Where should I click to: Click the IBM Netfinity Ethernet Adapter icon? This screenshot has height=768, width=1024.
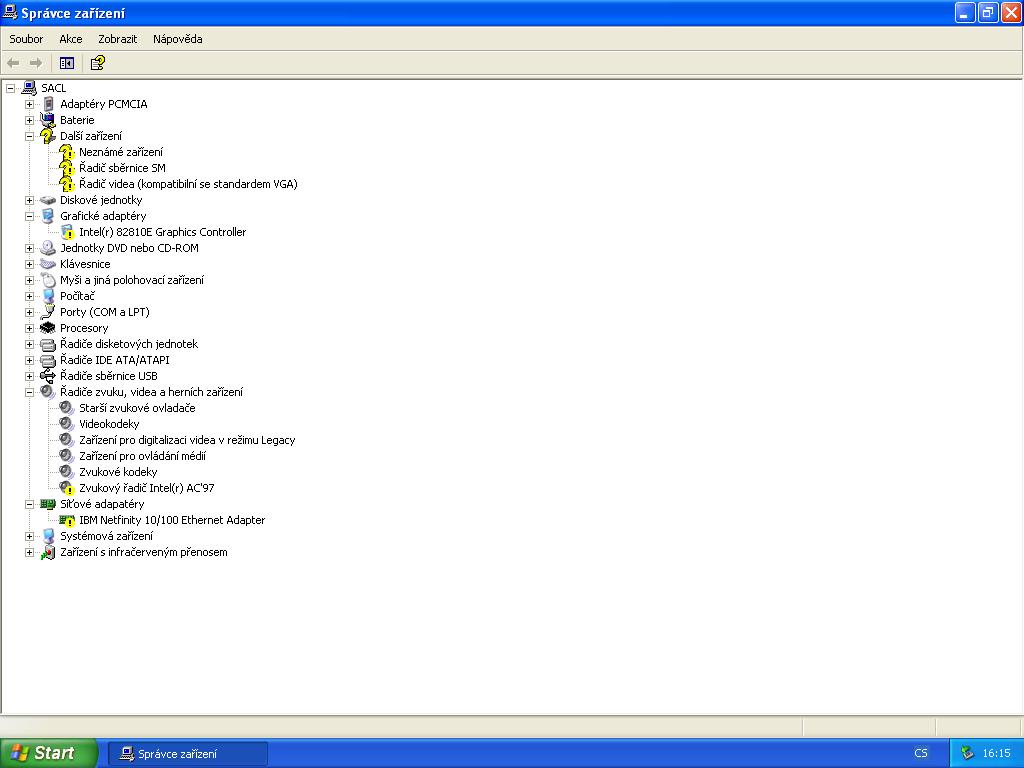[x=67, y=520]
